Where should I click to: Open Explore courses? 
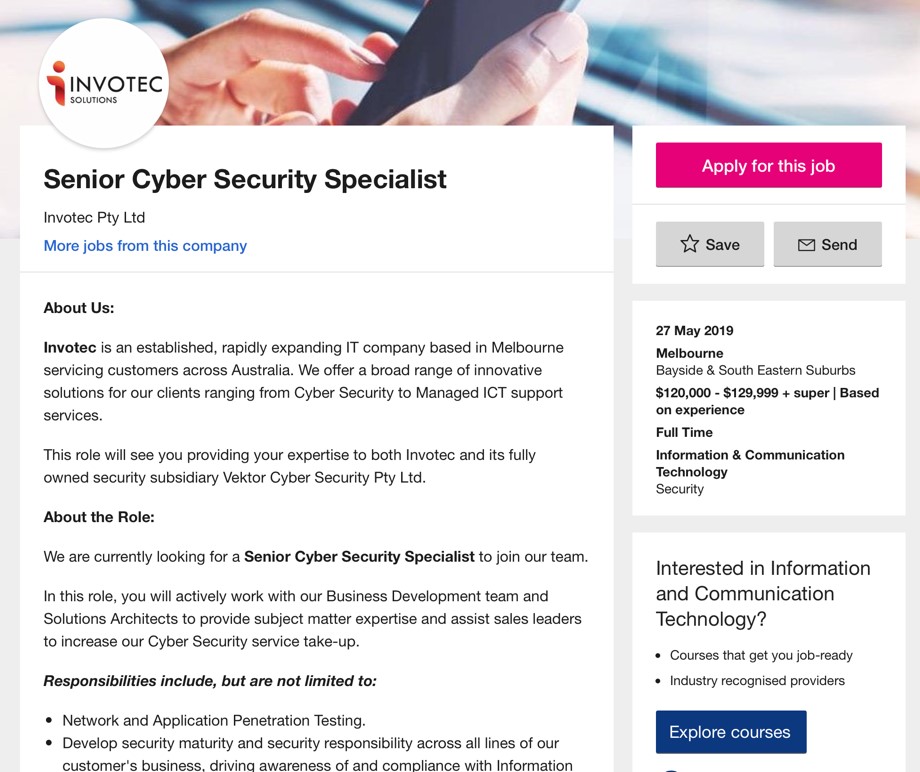click(x=731, y=732)
